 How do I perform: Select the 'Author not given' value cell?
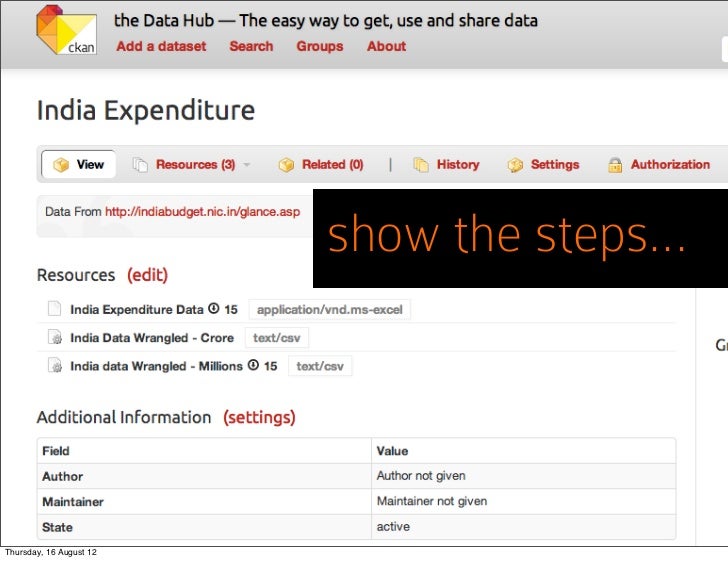click(x=523, y=476)
